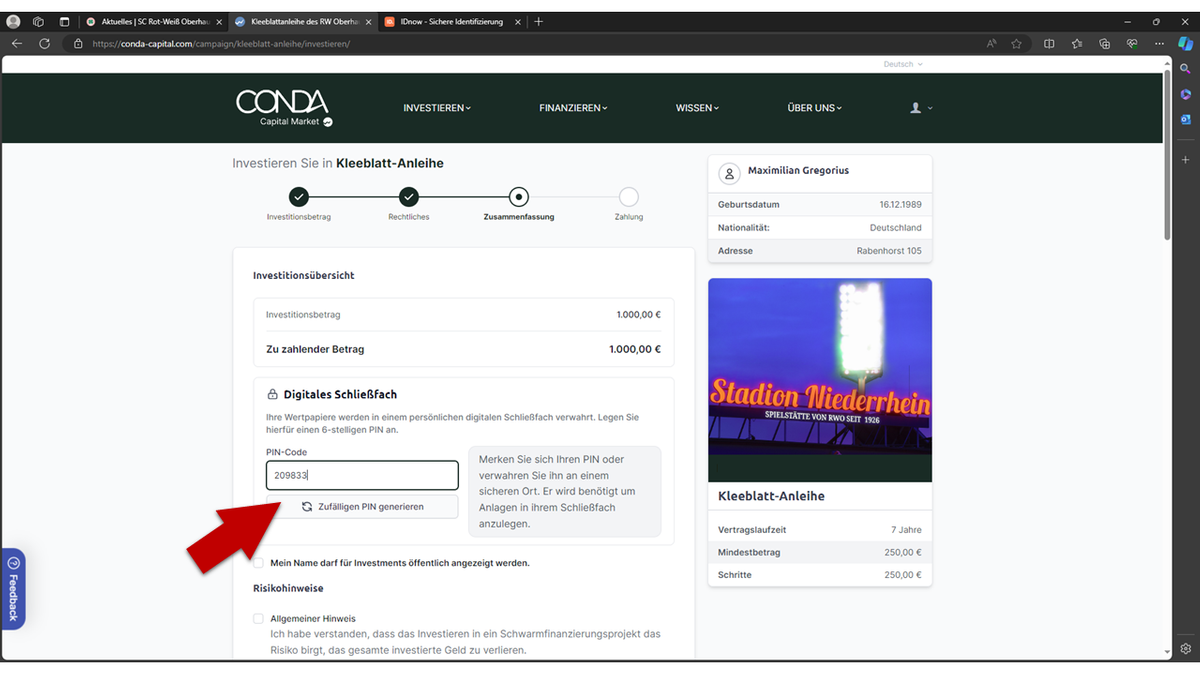Open split screen icon in toolbar
Screen dimensions: 1200x675
1049,44
